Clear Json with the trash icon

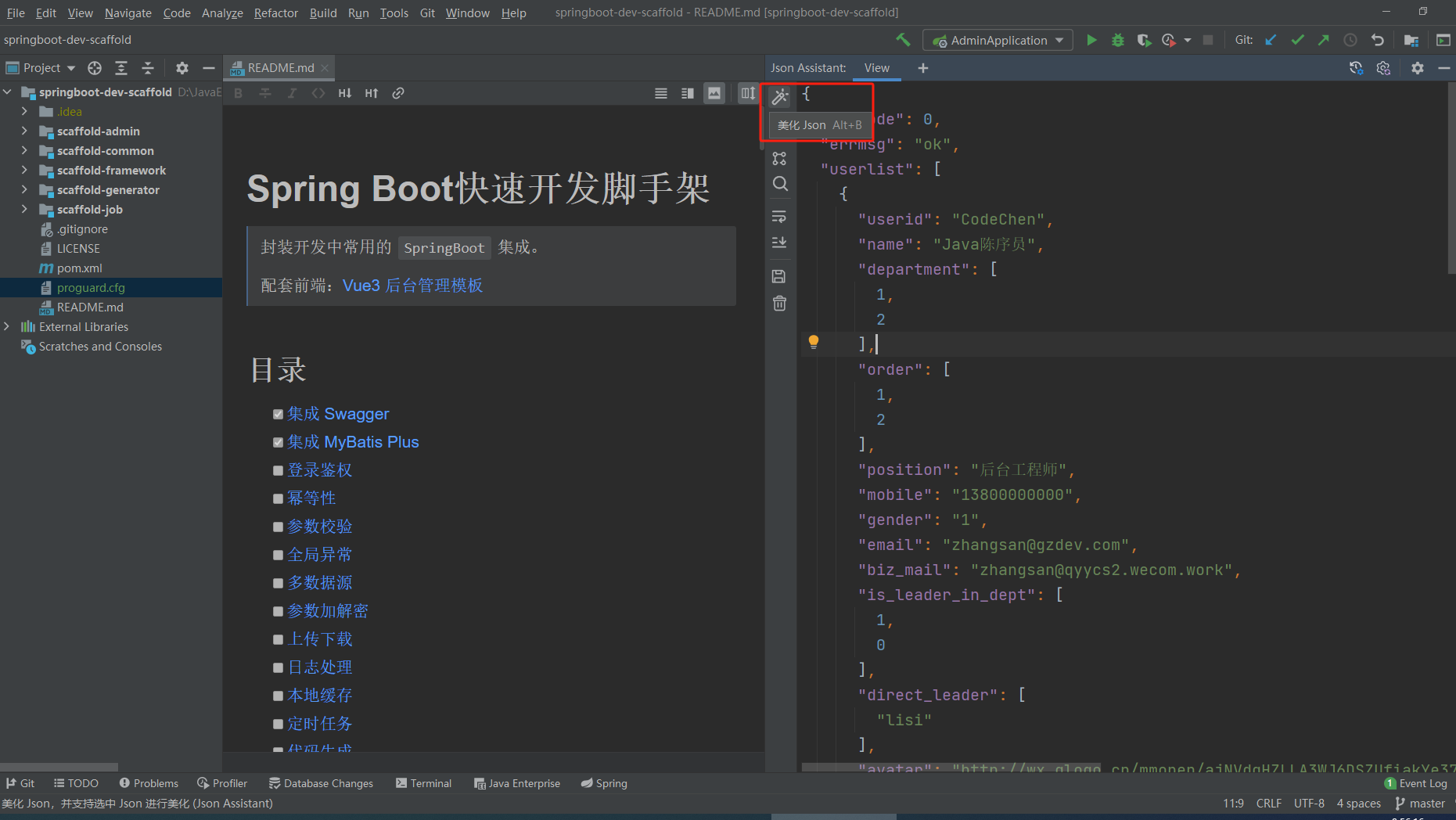pos(779,304)
